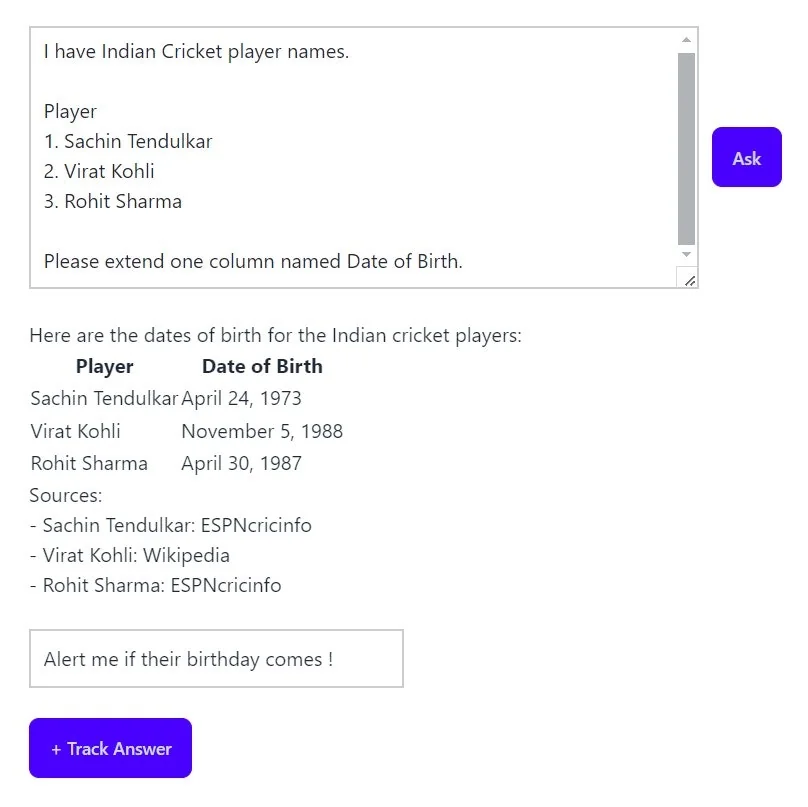Select the Sources heading text

65,495
